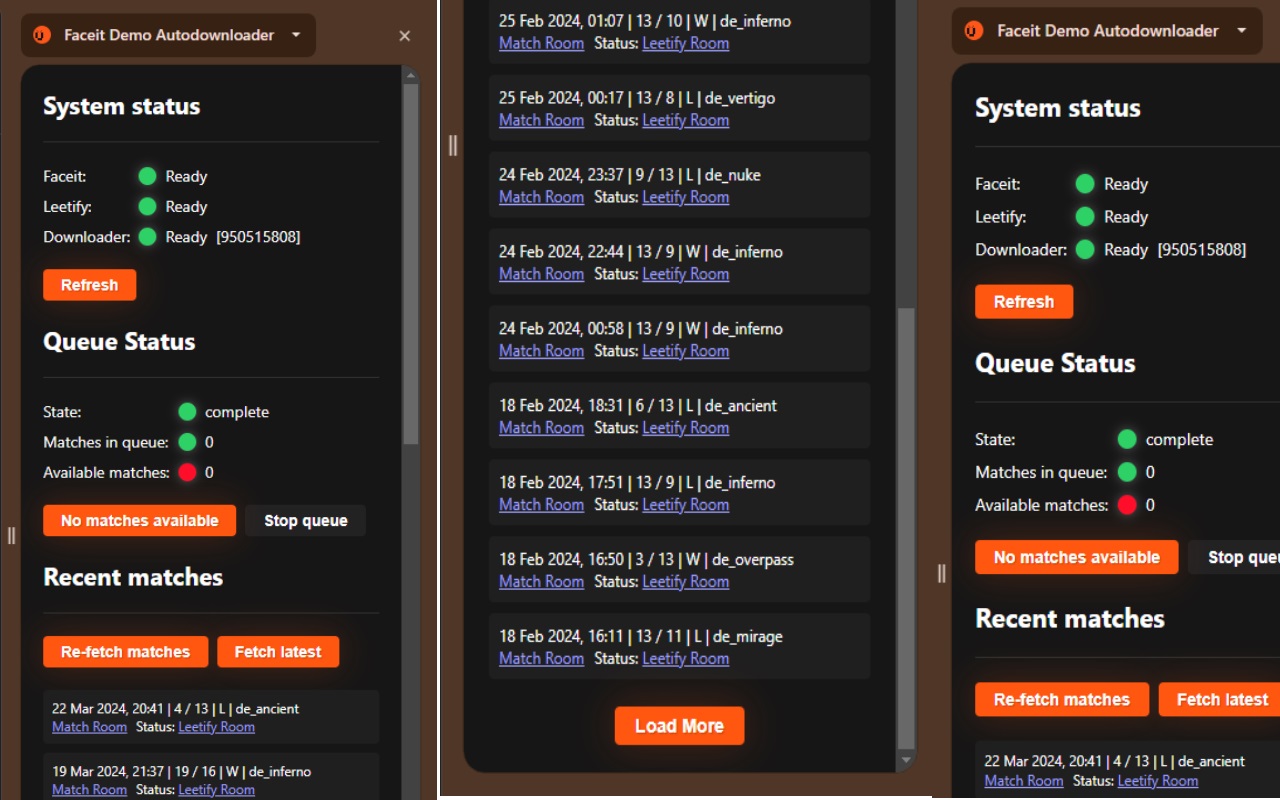Open Match Room for 25 Feb 00:17 de_vertigo match
1280x800 pixels.
tap(541, 120)
